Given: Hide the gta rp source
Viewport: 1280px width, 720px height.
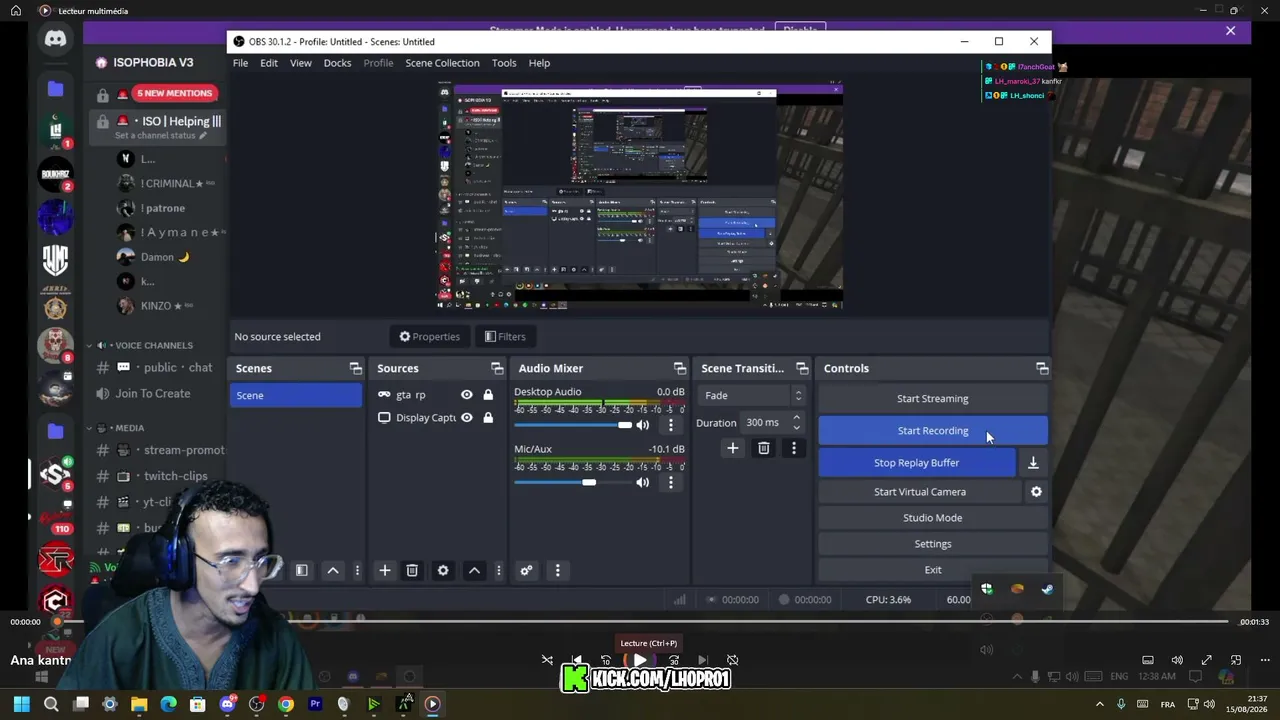Looking at the screenshot, I should (466, 395).
